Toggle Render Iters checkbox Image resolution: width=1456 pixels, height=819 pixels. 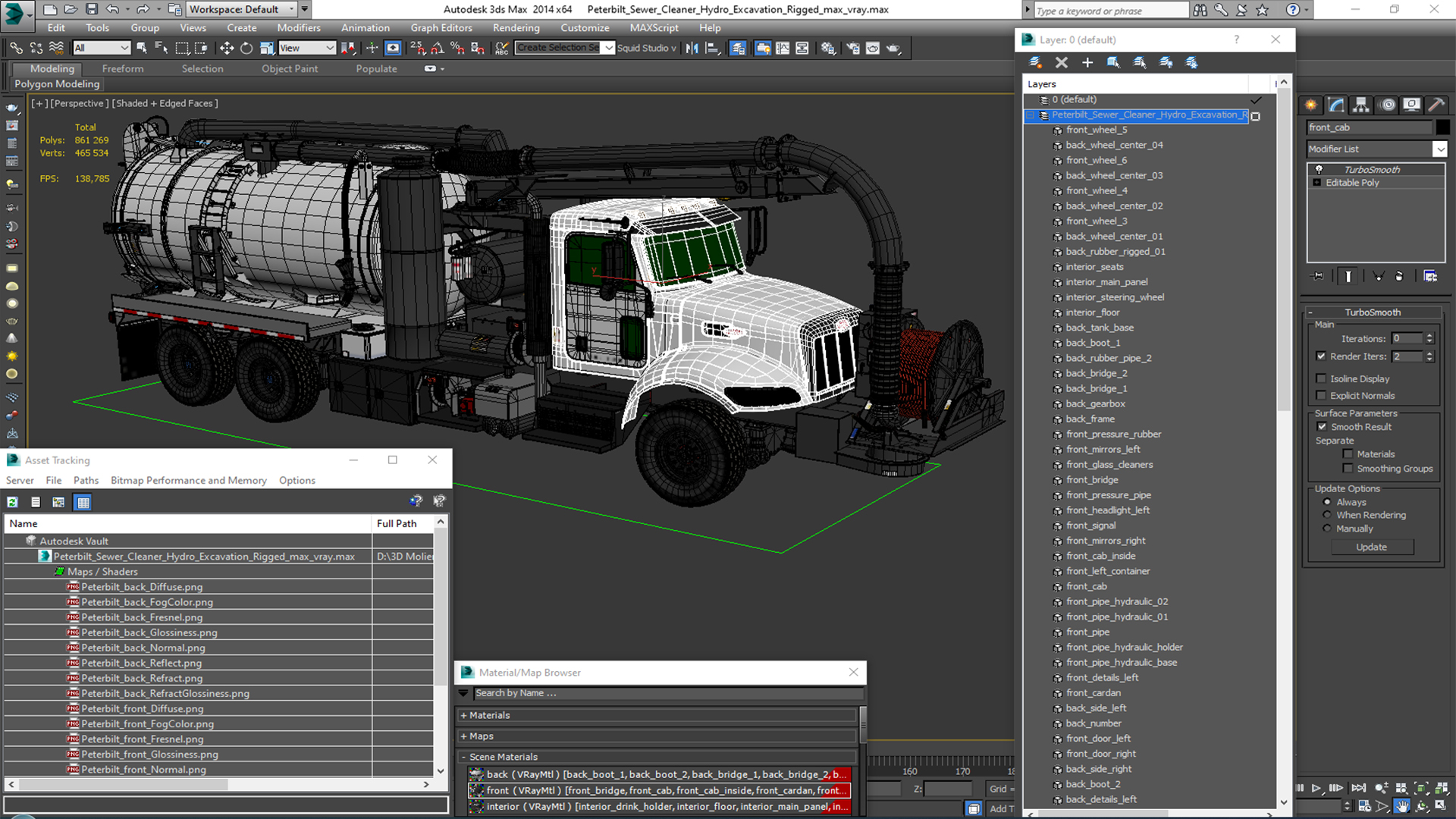tap(1321, 356)
